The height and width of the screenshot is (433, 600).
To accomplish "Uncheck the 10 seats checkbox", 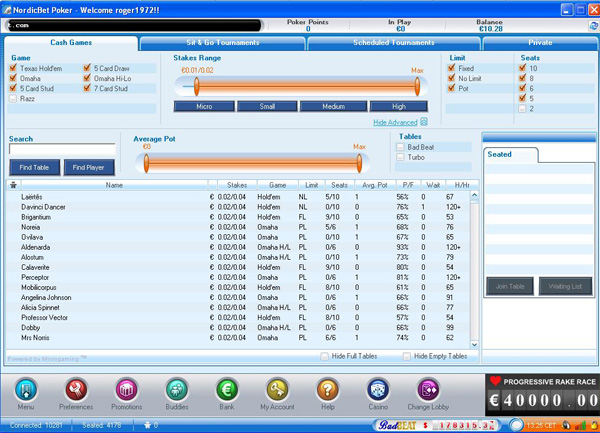I will coord(522,68).
